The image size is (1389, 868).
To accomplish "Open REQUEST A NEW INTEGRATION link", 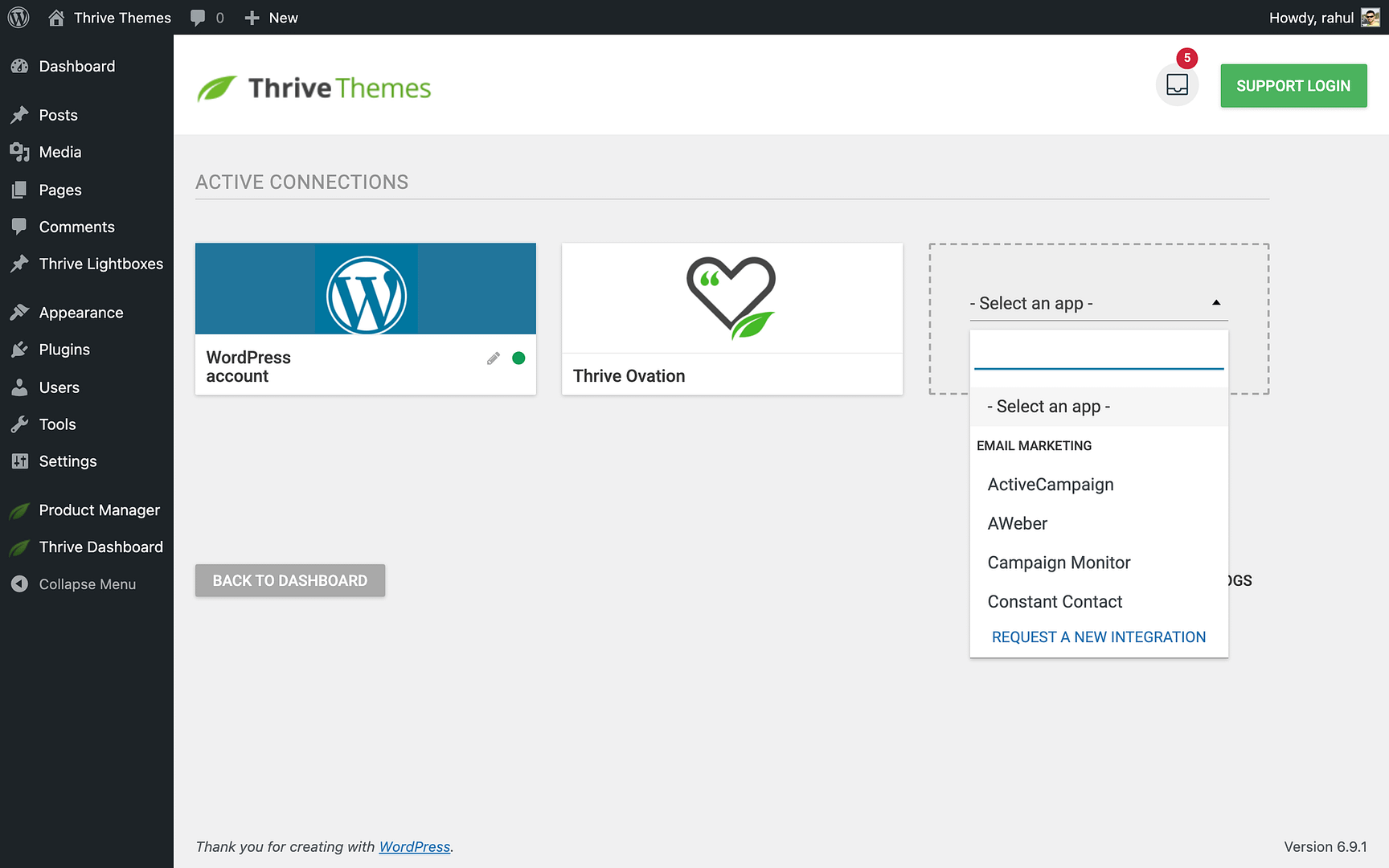I will [1098, 637].
